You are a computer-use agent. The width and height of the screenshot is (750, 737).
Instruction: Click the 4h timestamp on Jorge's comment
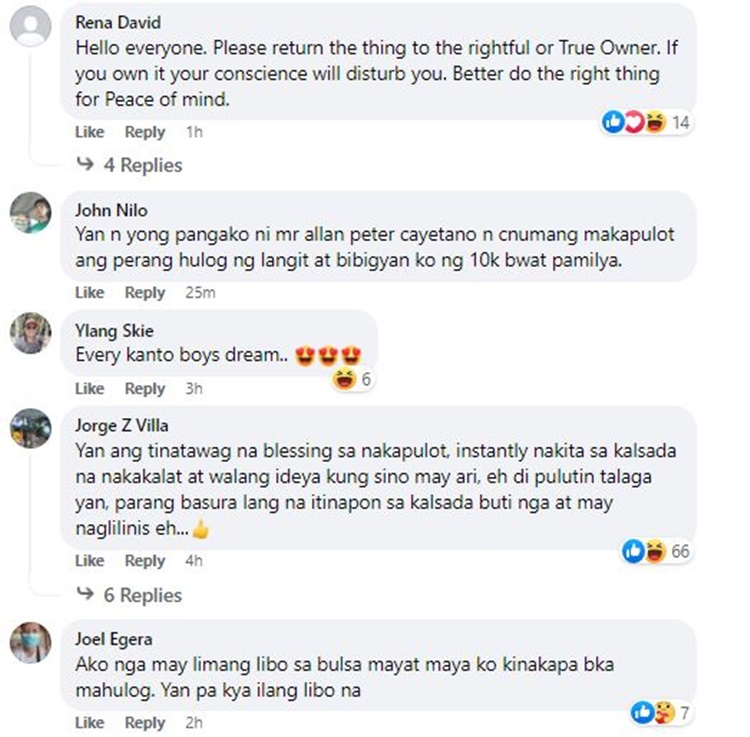194,560
